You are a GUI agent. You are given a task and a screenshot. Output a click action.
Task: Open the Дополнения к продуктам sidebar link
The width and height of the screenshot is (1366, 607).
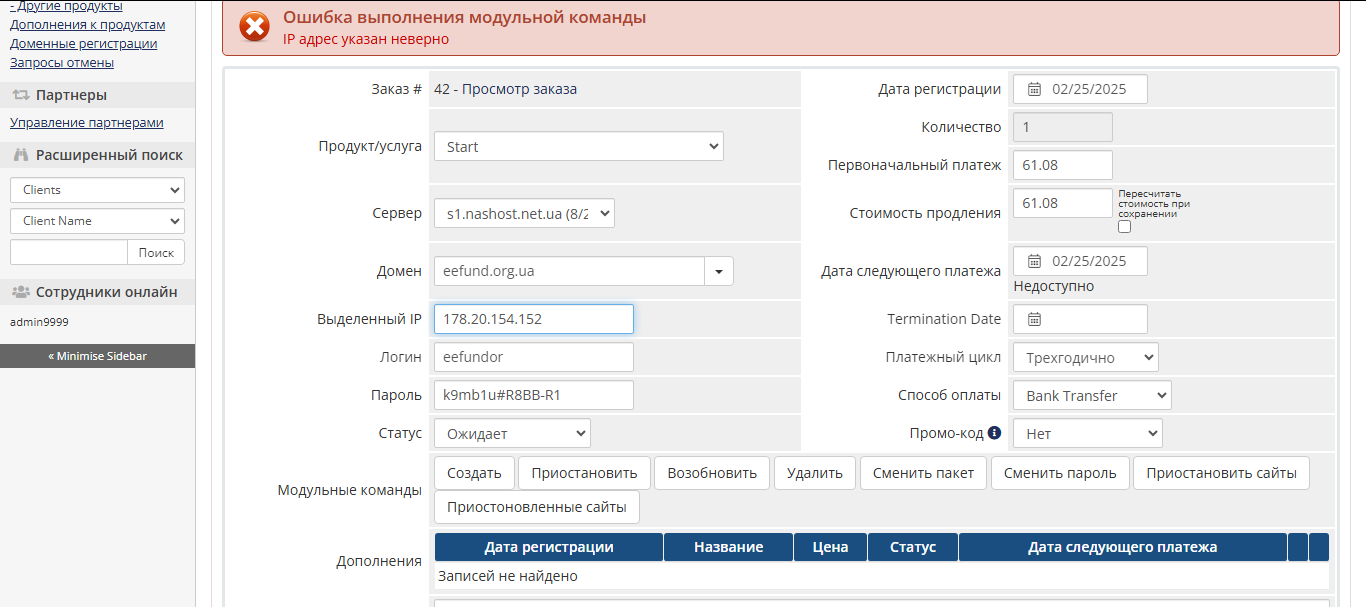tap(86, 24)
